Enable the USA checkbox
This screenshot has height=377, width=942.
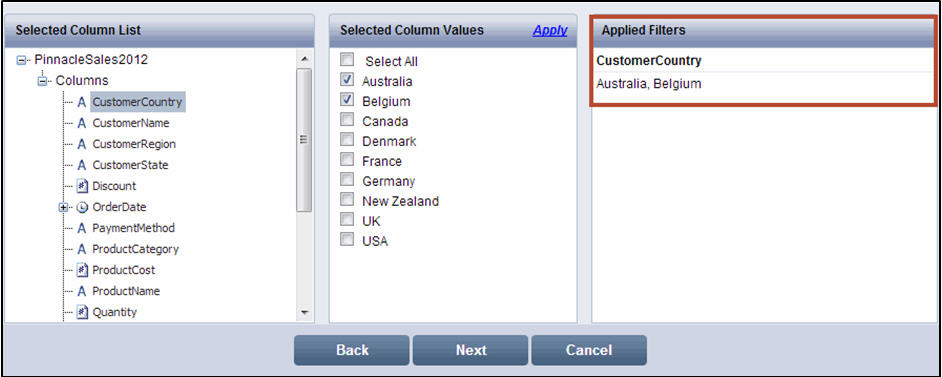(347, 240)
